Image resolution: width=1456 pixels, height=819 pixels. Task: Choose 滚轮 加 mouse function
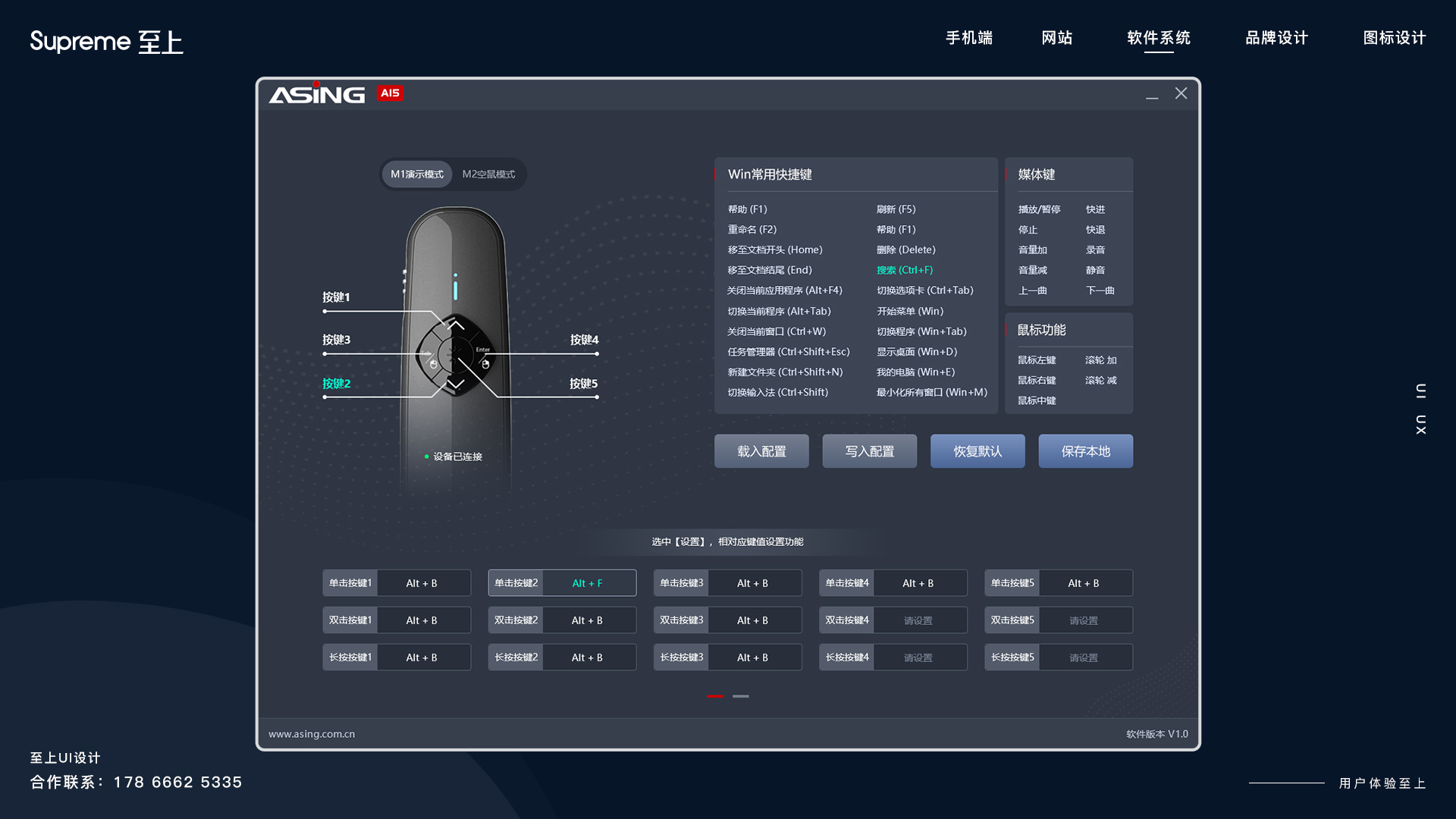point(1101,360)
